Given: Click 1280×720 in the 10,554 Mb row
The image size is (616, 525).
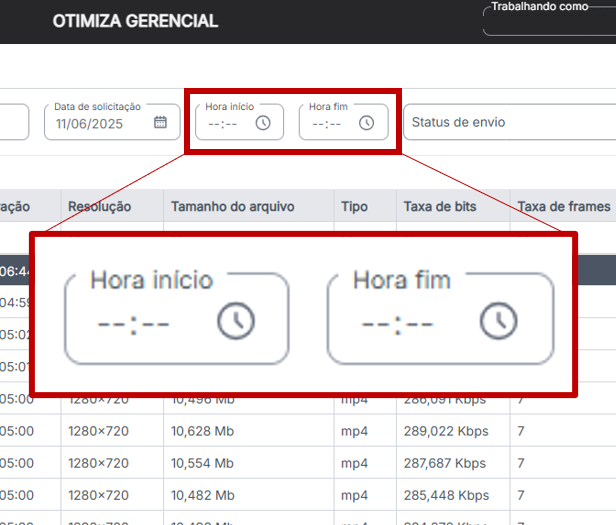Looking at the screenshot, I should [98, 463].
